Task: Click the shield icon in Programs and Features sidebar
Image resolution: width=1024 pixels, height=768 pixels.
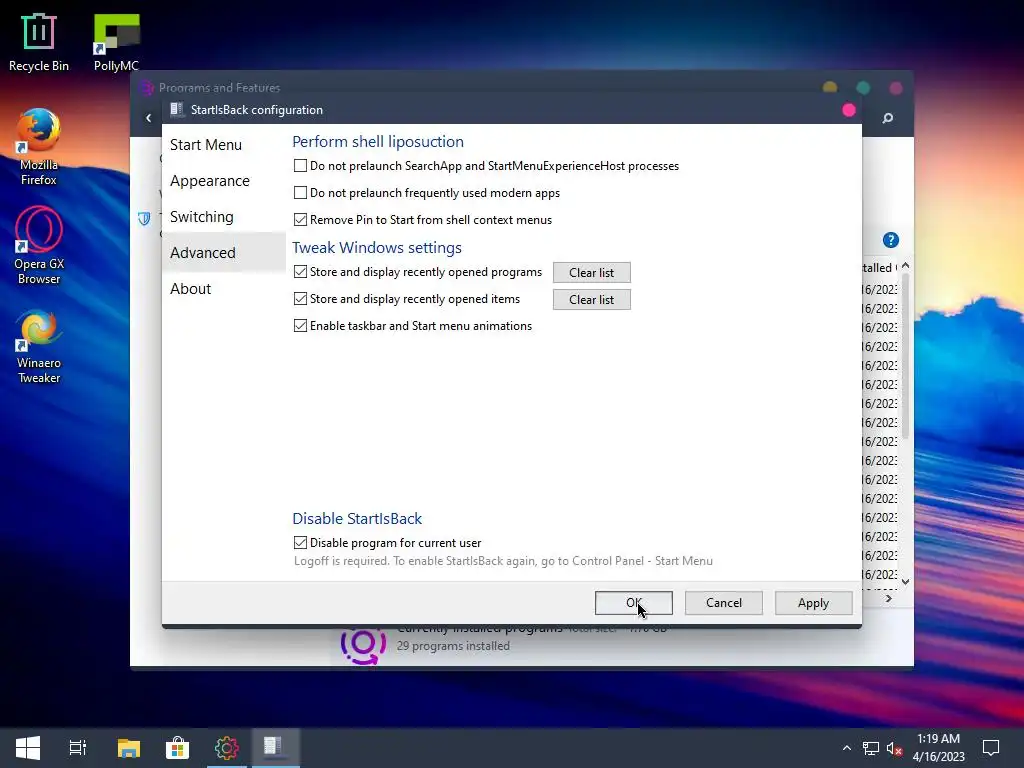Action: pos(144,218)
